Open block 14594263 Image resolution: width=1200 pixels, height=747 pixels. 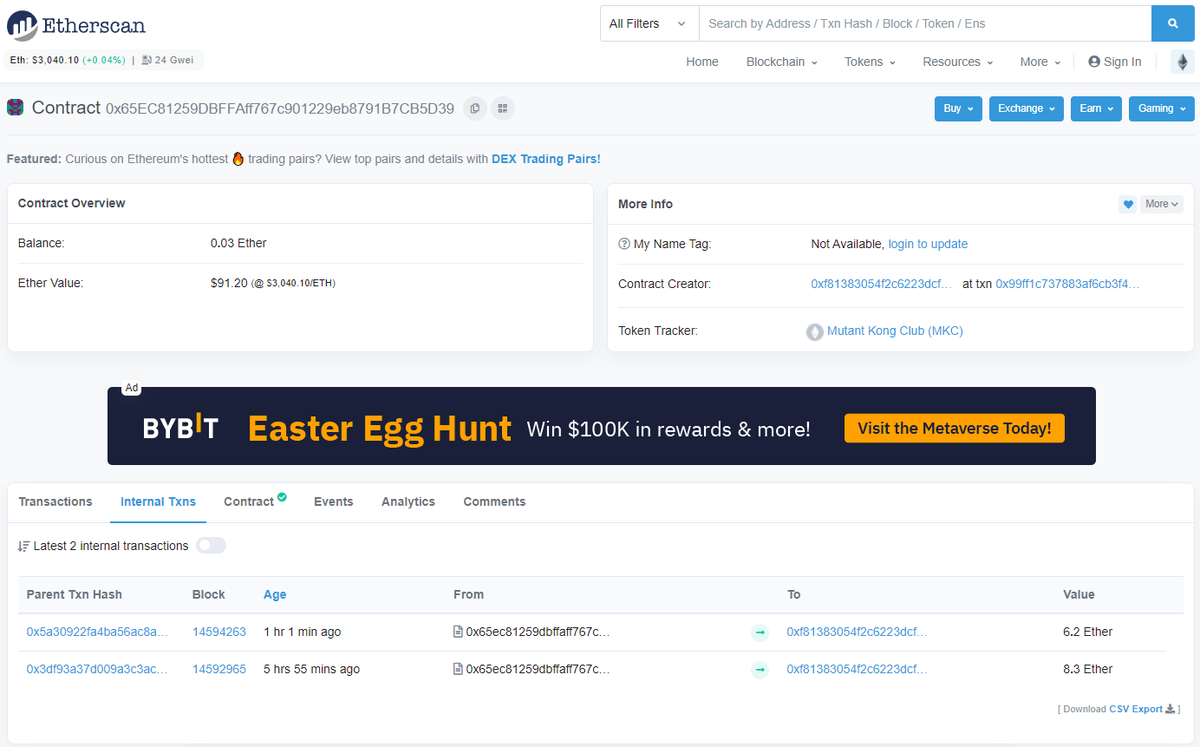point(219,632)
